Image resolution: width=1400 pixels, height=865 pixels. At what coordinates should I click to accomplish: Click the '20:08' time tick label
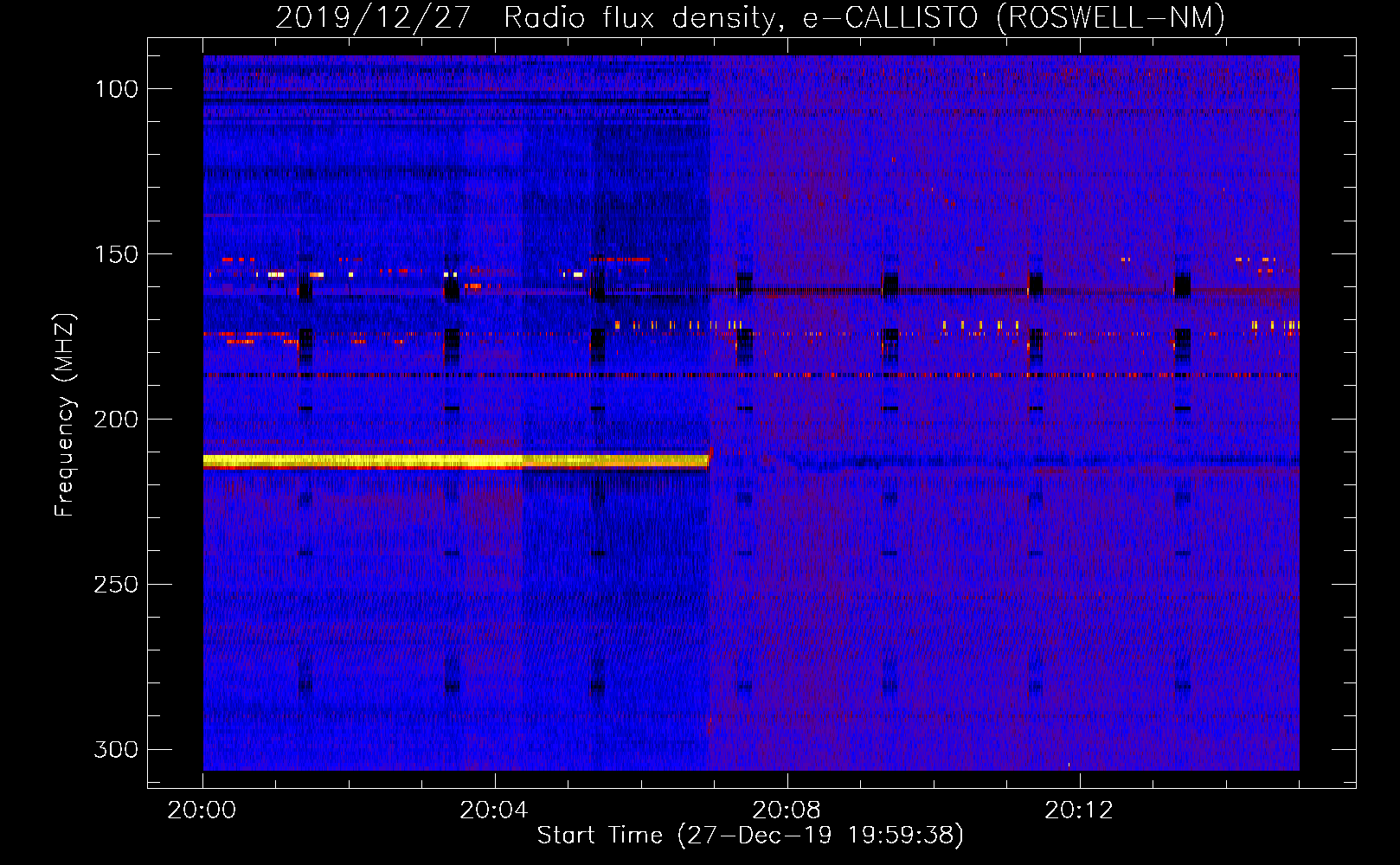(x=786, y=811)
